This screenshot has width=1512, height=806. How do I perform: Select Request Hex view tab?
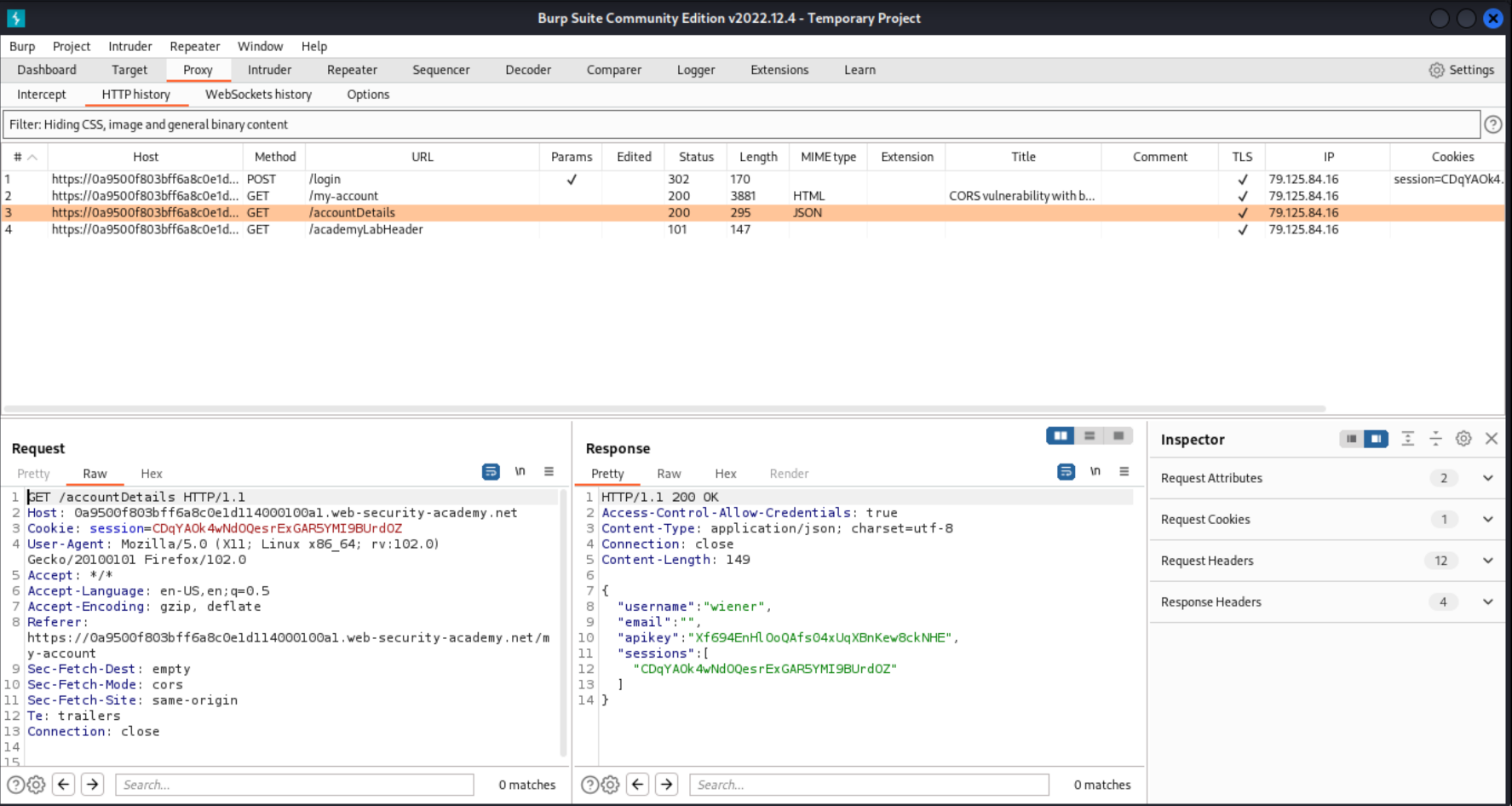pos(152,474)
